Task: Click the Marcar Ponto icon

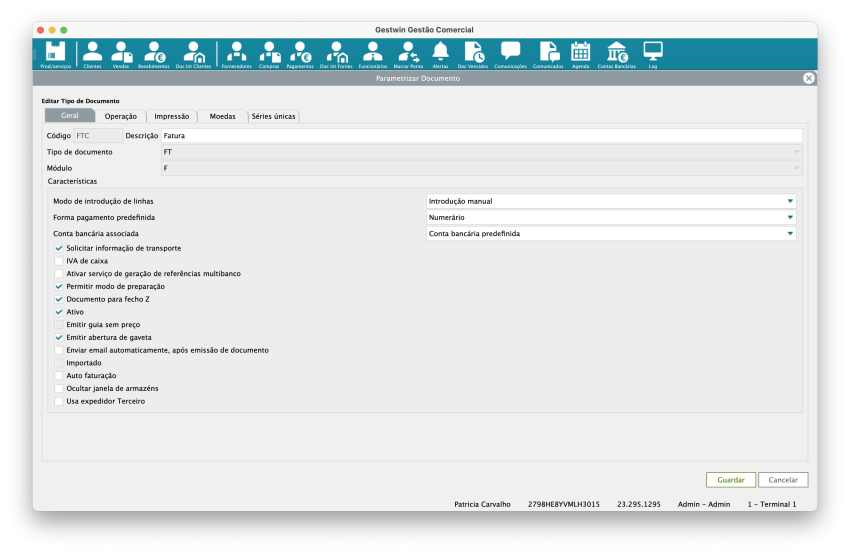Action: tap(408, 53)
